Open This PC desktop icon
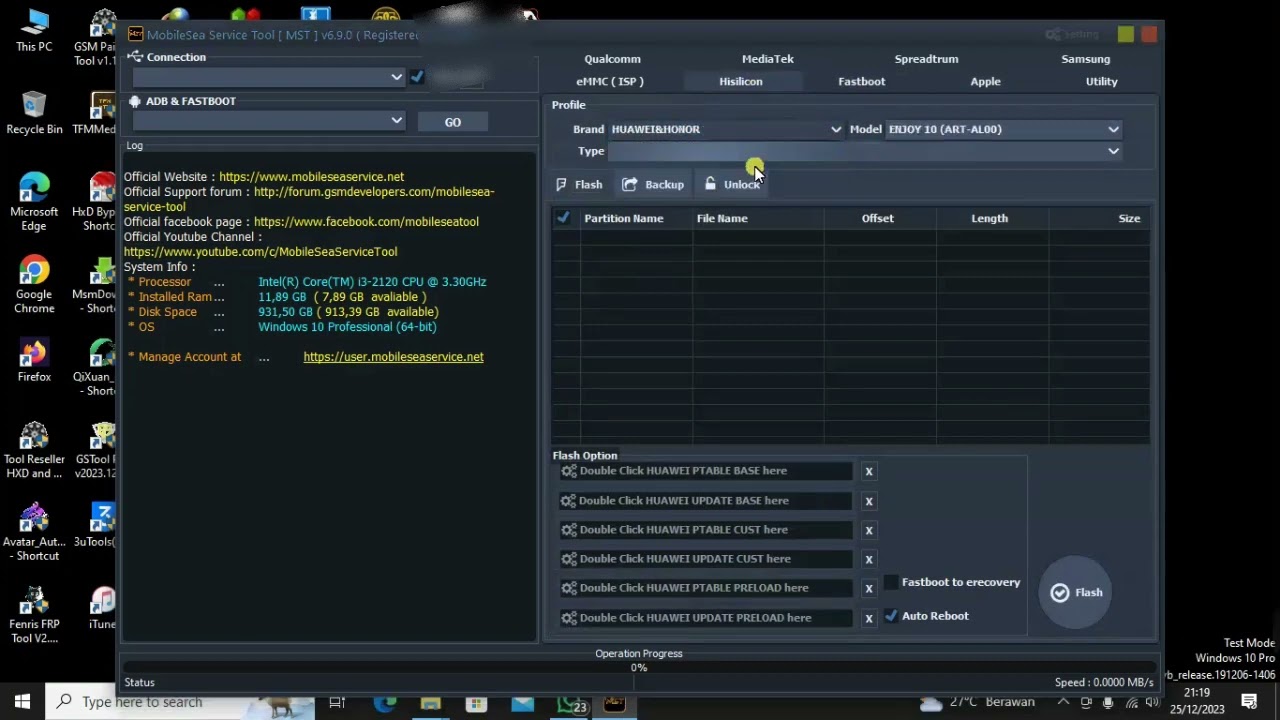 (x=34, y=30)
